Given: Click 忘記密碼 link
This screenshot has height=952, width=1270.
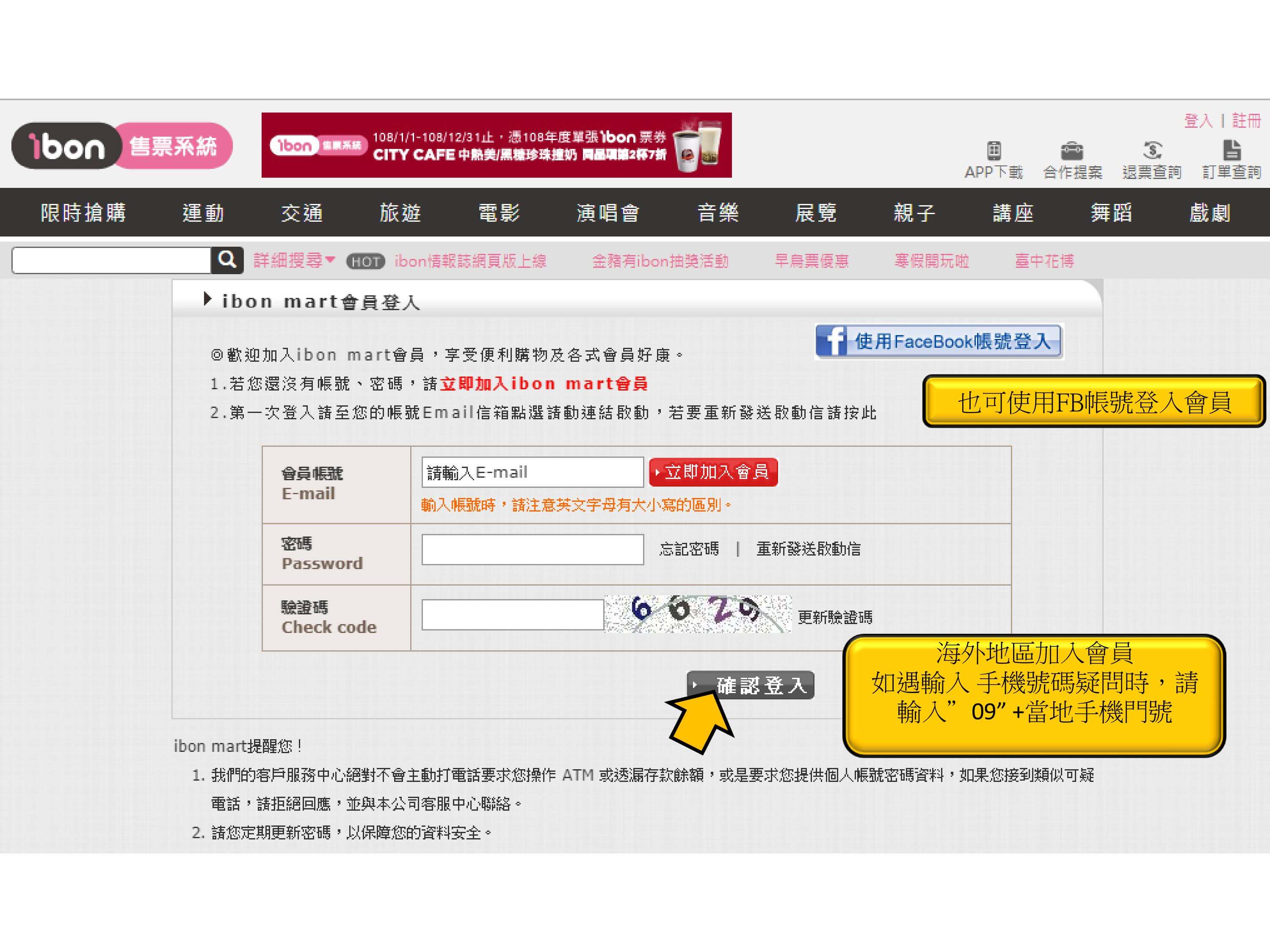Looking at the screenshot, I should click(689, 549).
